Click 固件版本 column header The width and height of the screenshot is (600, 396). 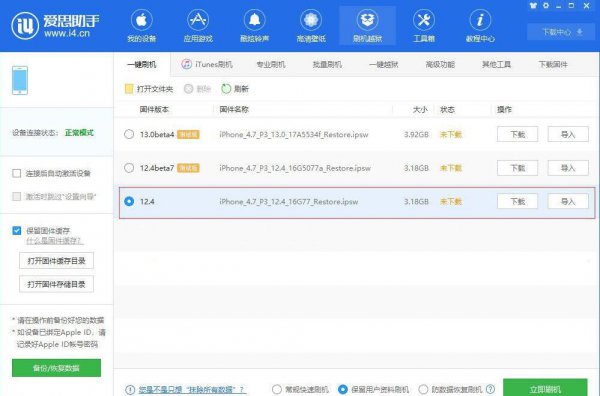click(154, 109)
